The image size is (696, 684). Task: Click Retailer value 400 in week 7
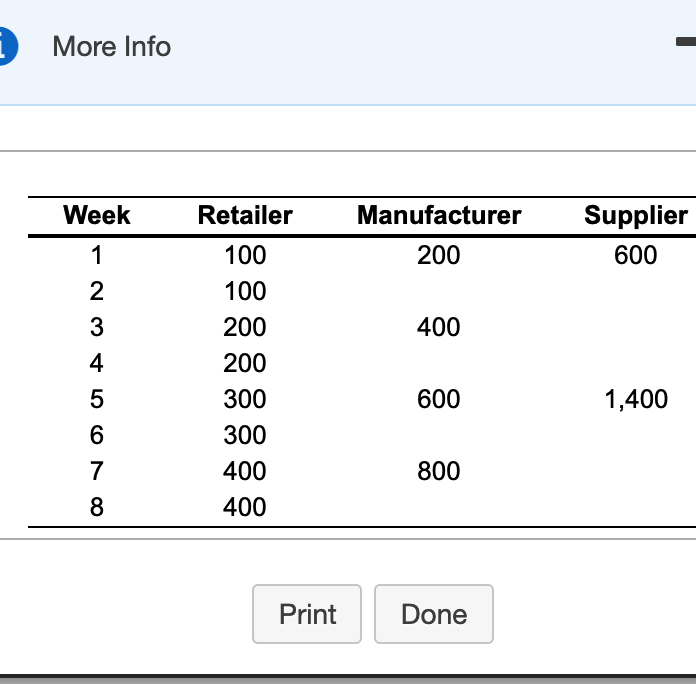click(245, 471)
